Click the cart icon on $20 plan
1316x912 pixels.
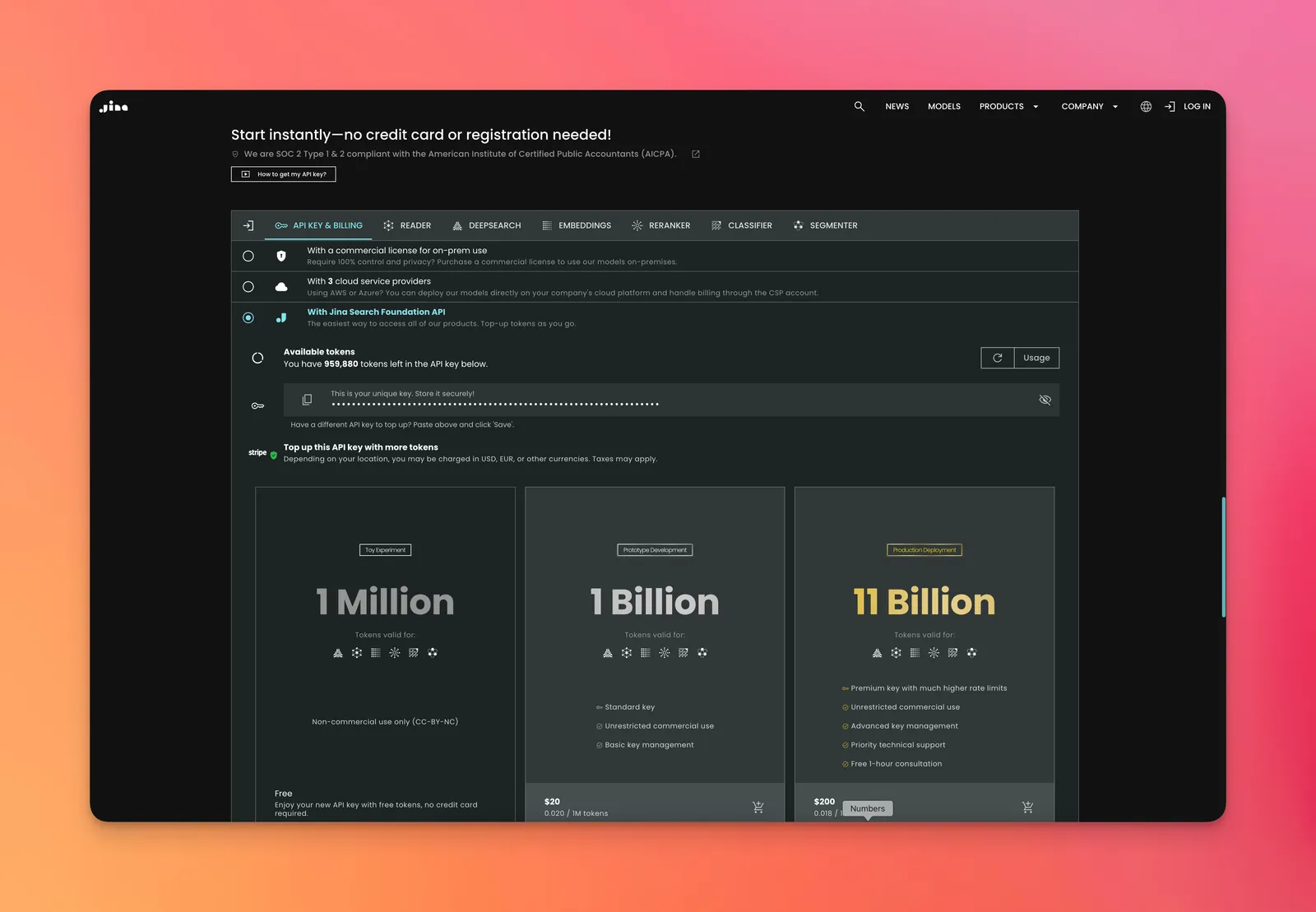(x=758, y=808)
